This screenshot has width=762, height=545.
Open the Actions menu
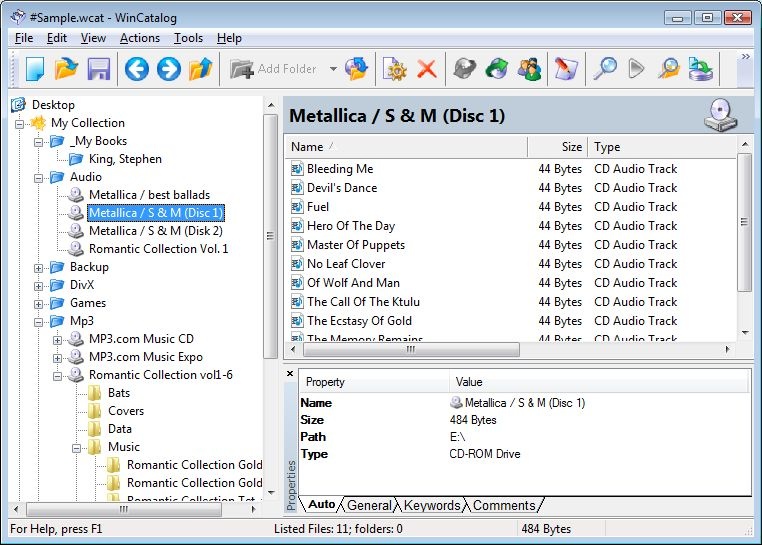(140, 38)
